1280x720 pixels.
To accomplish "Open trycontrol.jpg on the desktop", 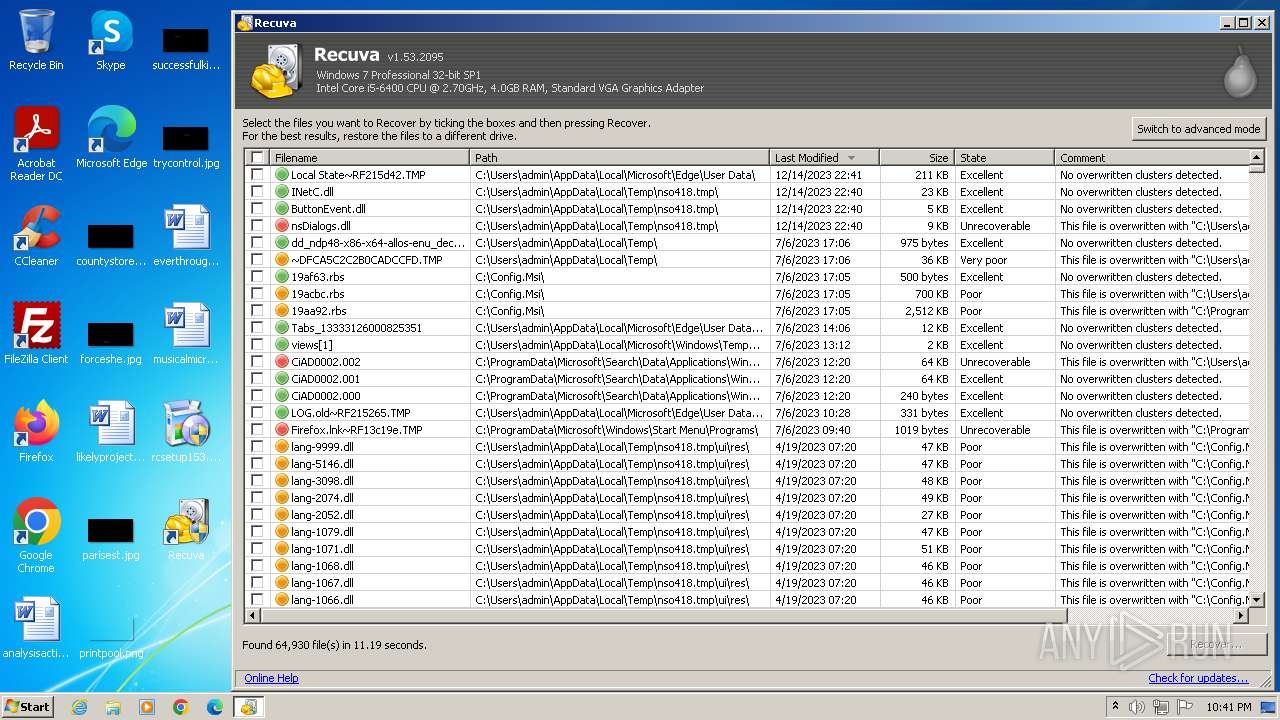I will point(186,146).
